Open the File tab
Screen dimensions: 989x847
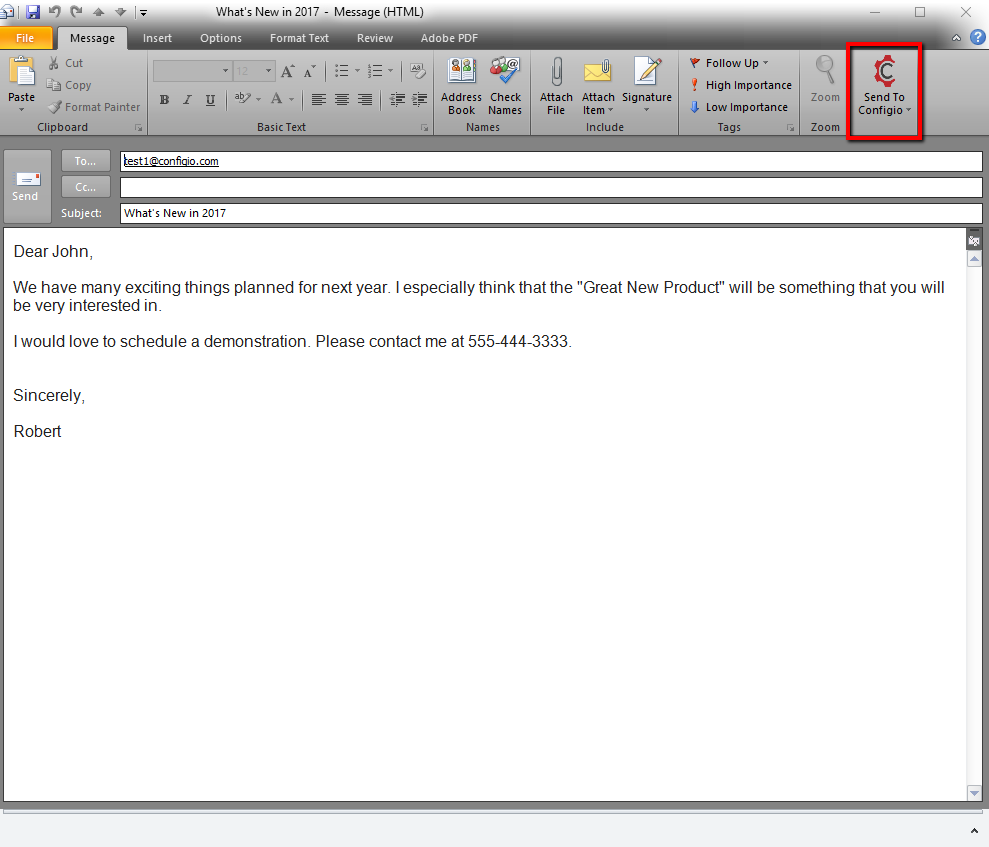[25, 38]
